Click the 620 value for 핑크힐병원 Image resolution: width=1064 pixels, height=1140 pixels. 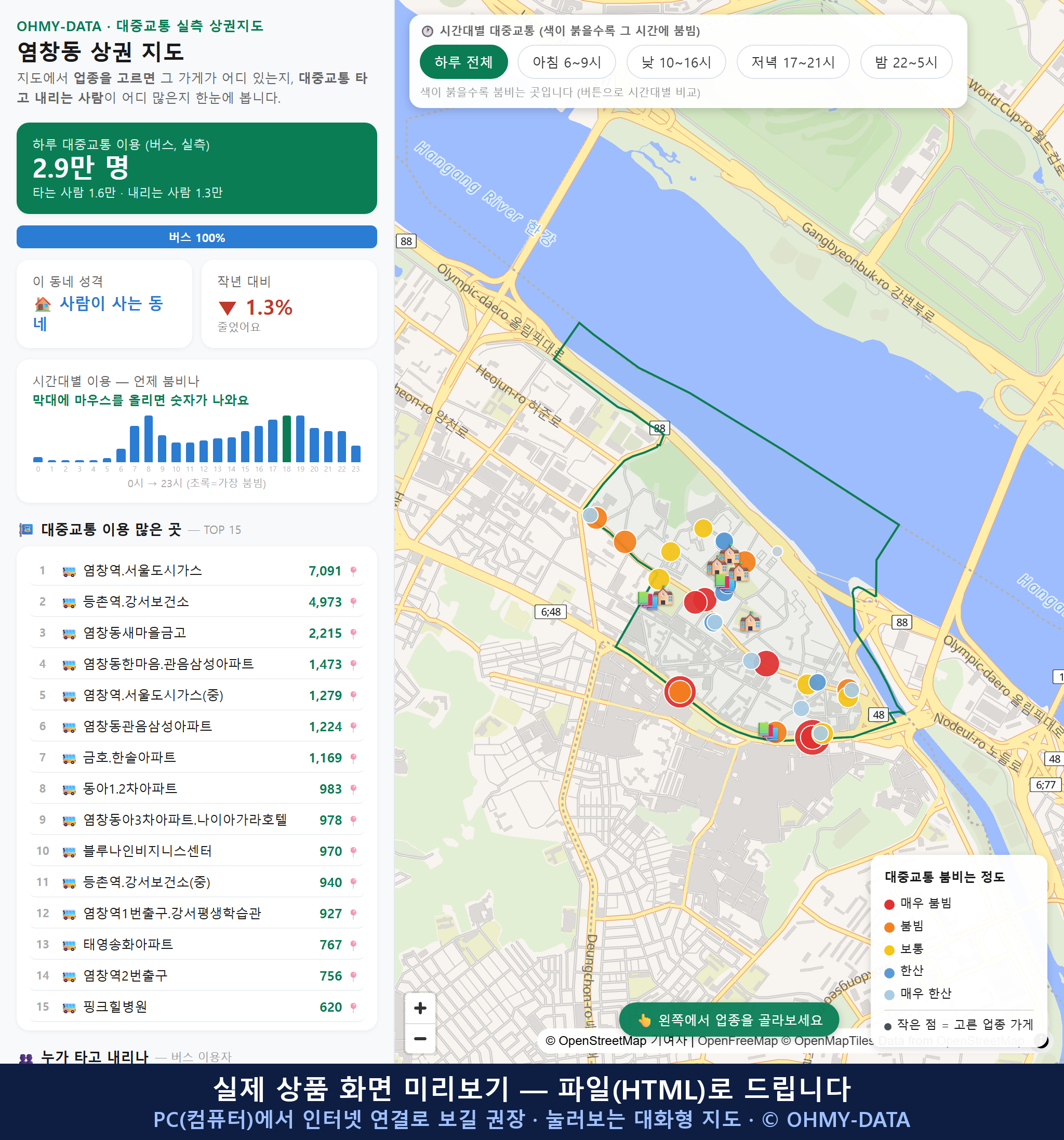pos(331,1008)
